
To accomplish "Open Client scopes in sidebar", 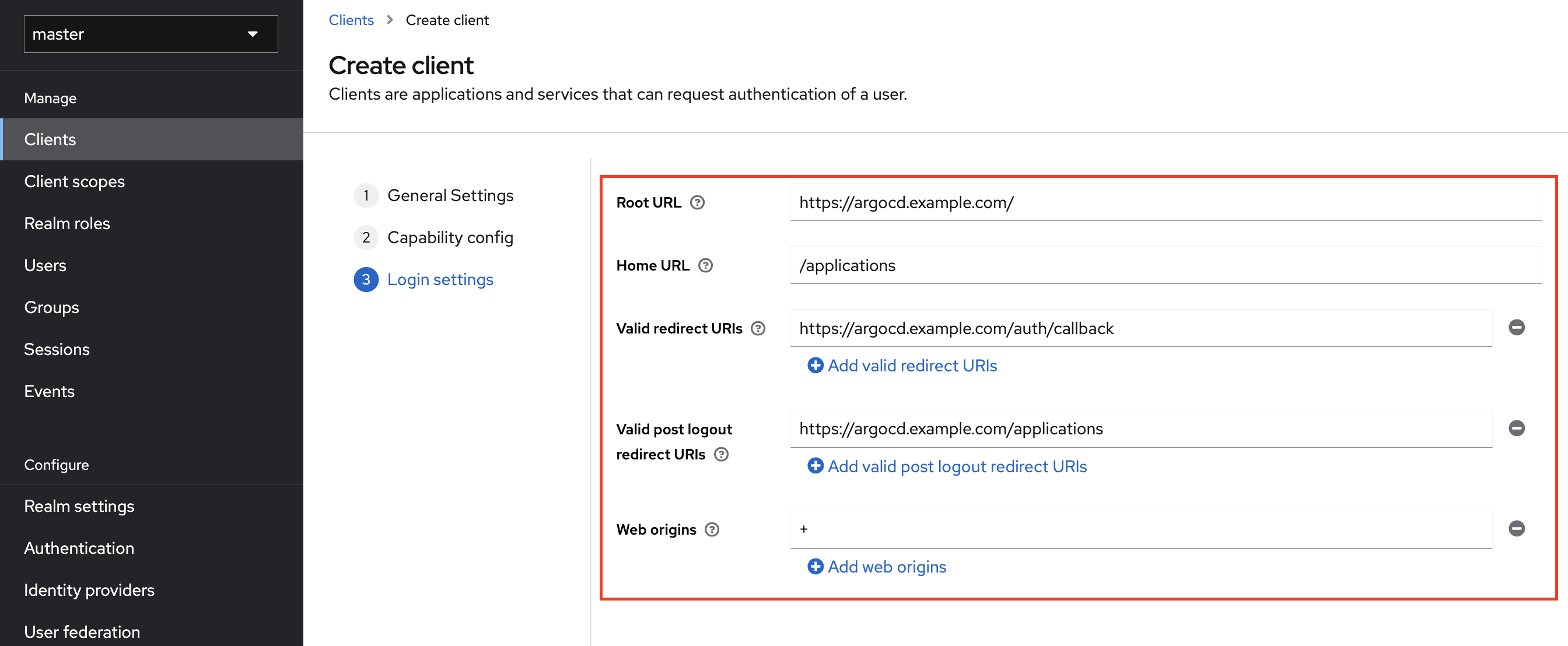I will pos(74,181).
